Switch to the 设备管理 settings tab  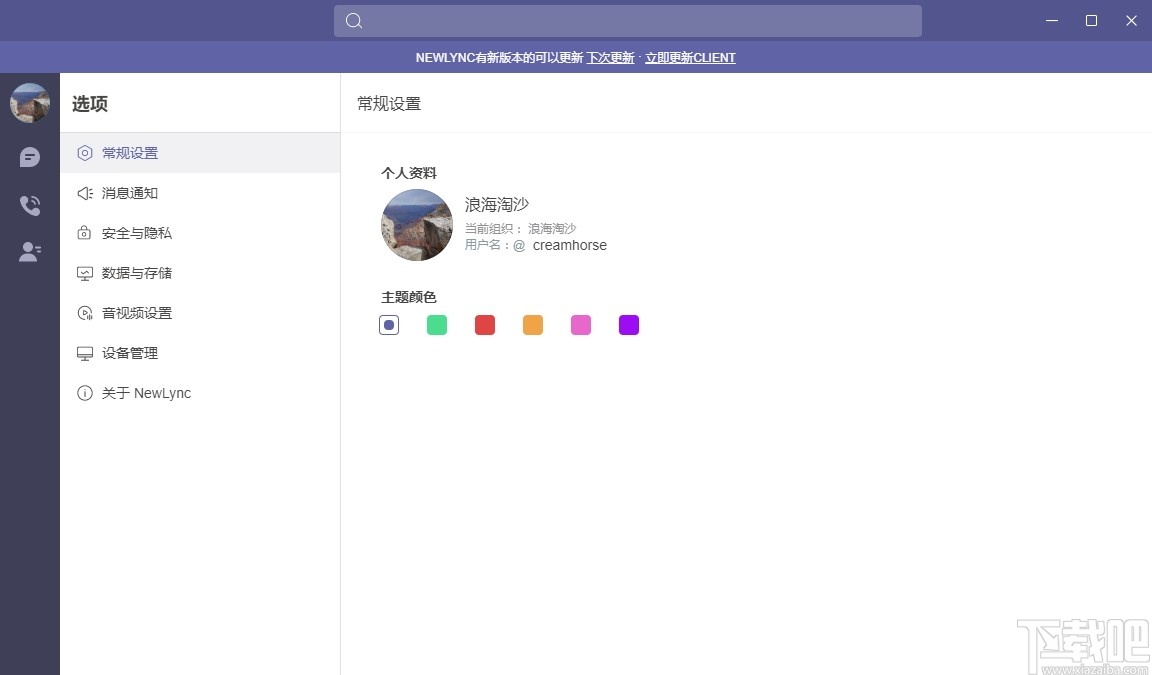129,353
